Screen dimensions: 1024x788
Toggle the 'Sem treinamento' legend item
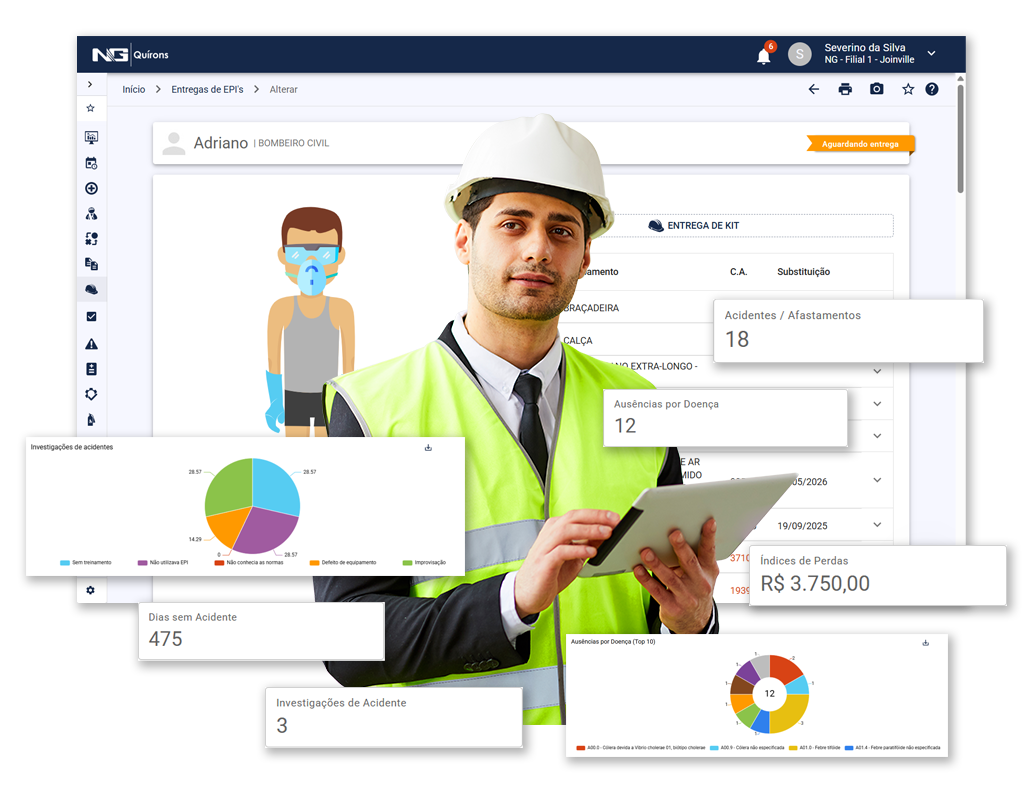(x=86, y=563)
